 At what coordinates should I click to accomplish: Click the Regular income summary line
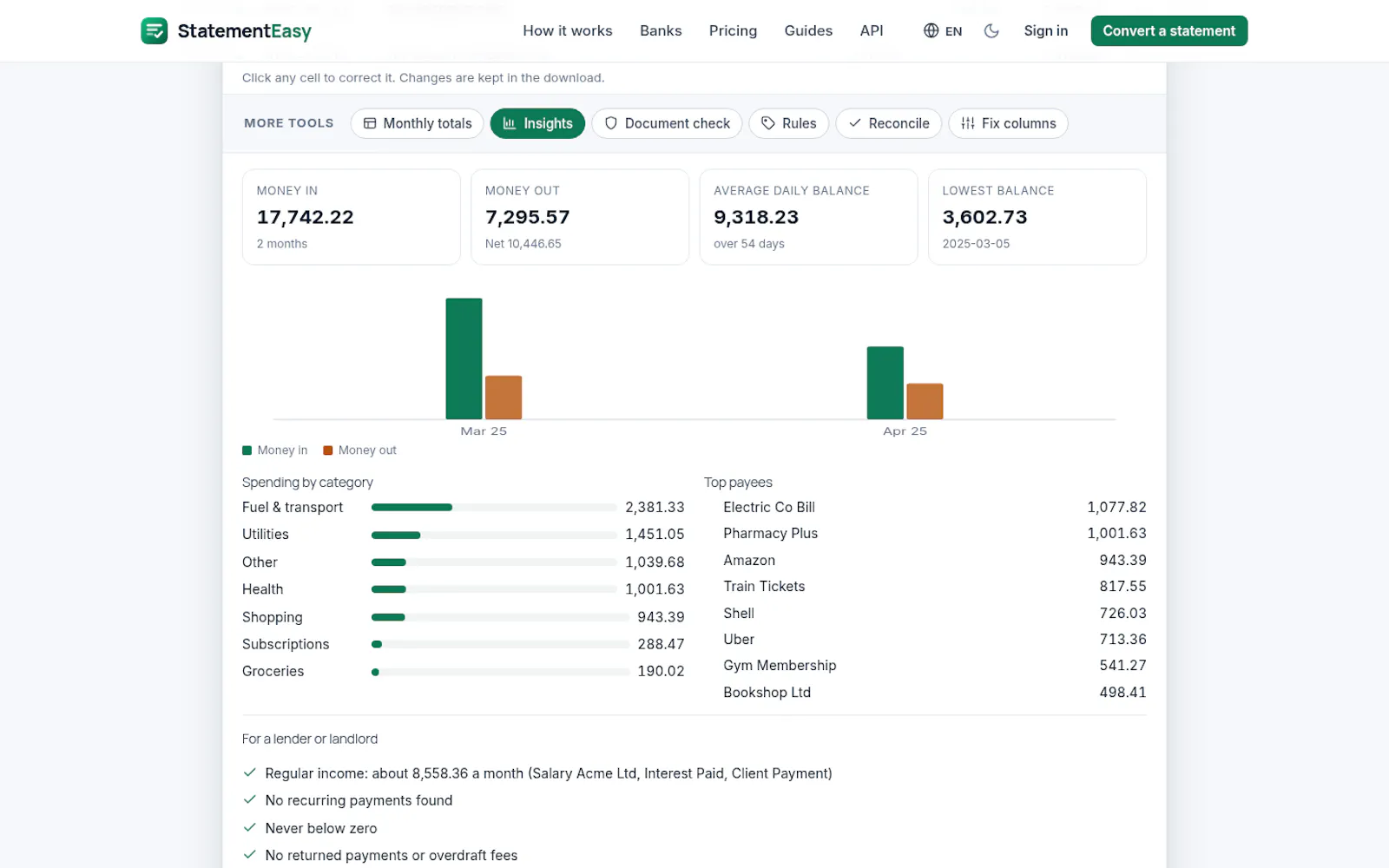tap(549, 773)
